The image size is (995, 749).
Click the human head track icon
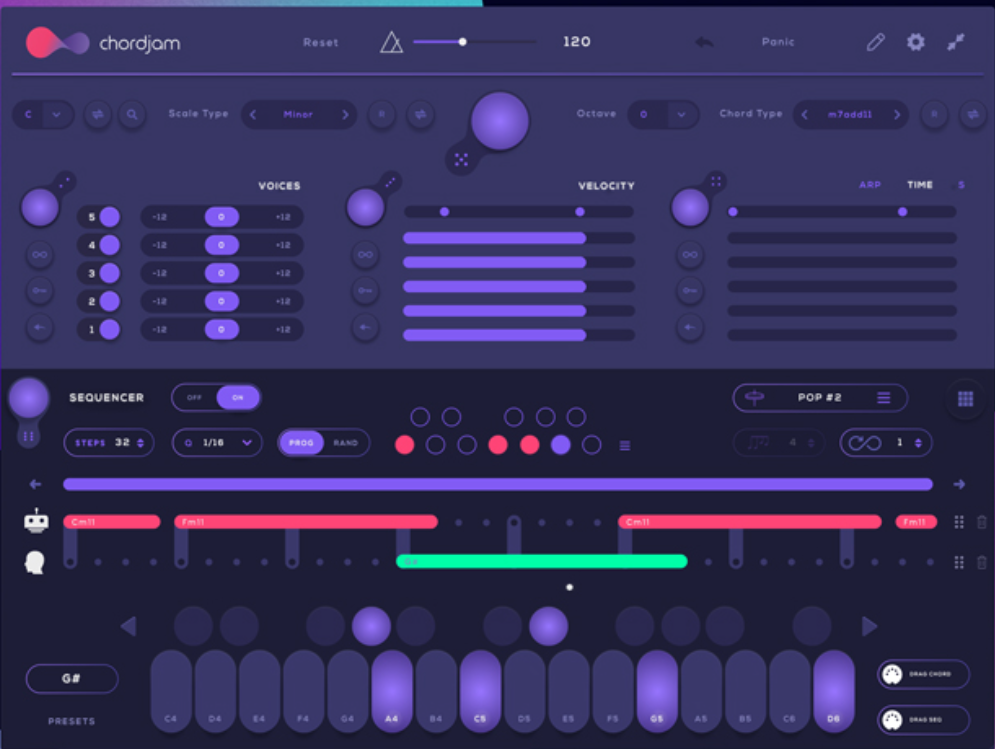(35, 562)
